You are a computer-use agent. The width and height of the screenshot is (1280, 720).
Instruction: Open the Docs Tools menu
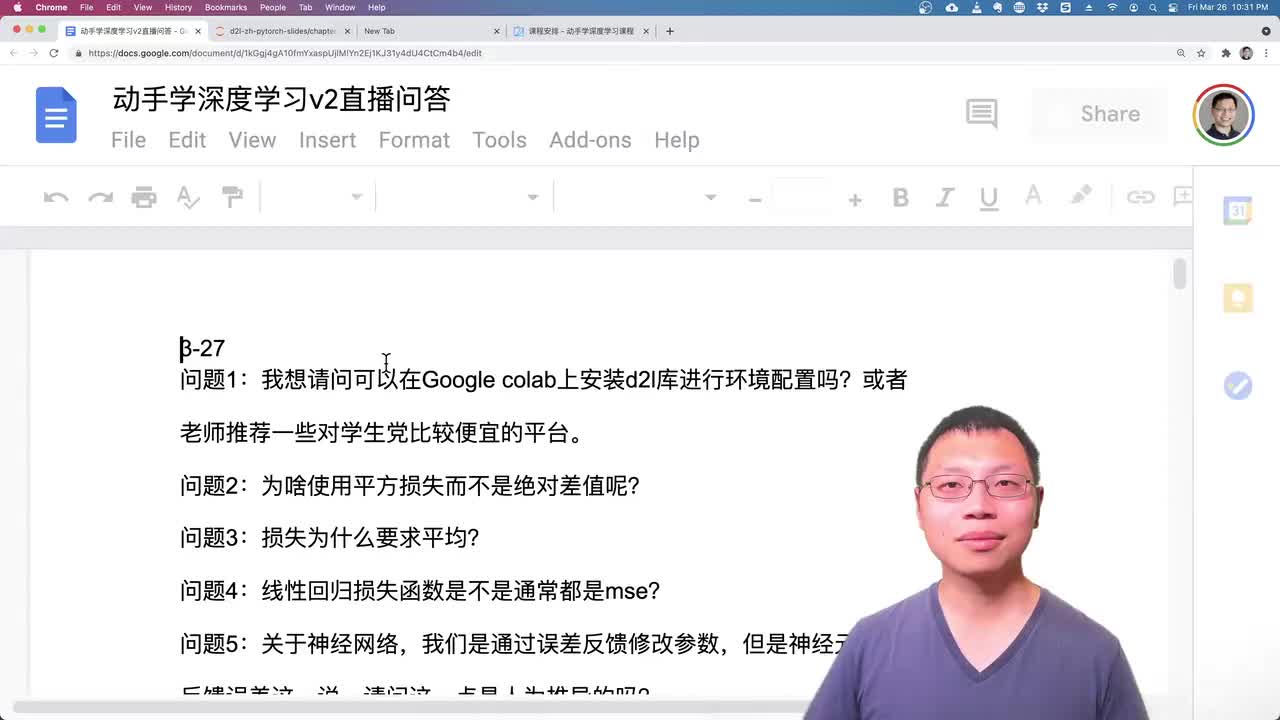tap(499, 140)
